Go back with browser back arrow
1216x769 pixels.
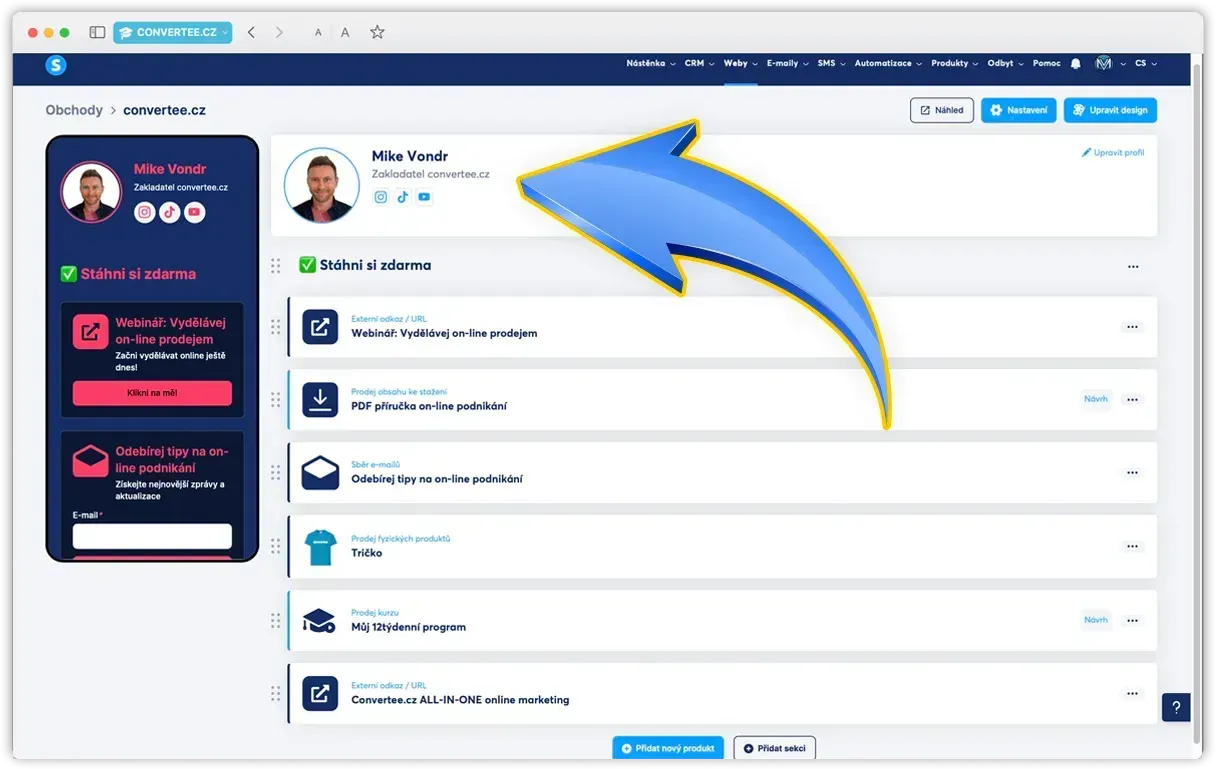point(251,32)
